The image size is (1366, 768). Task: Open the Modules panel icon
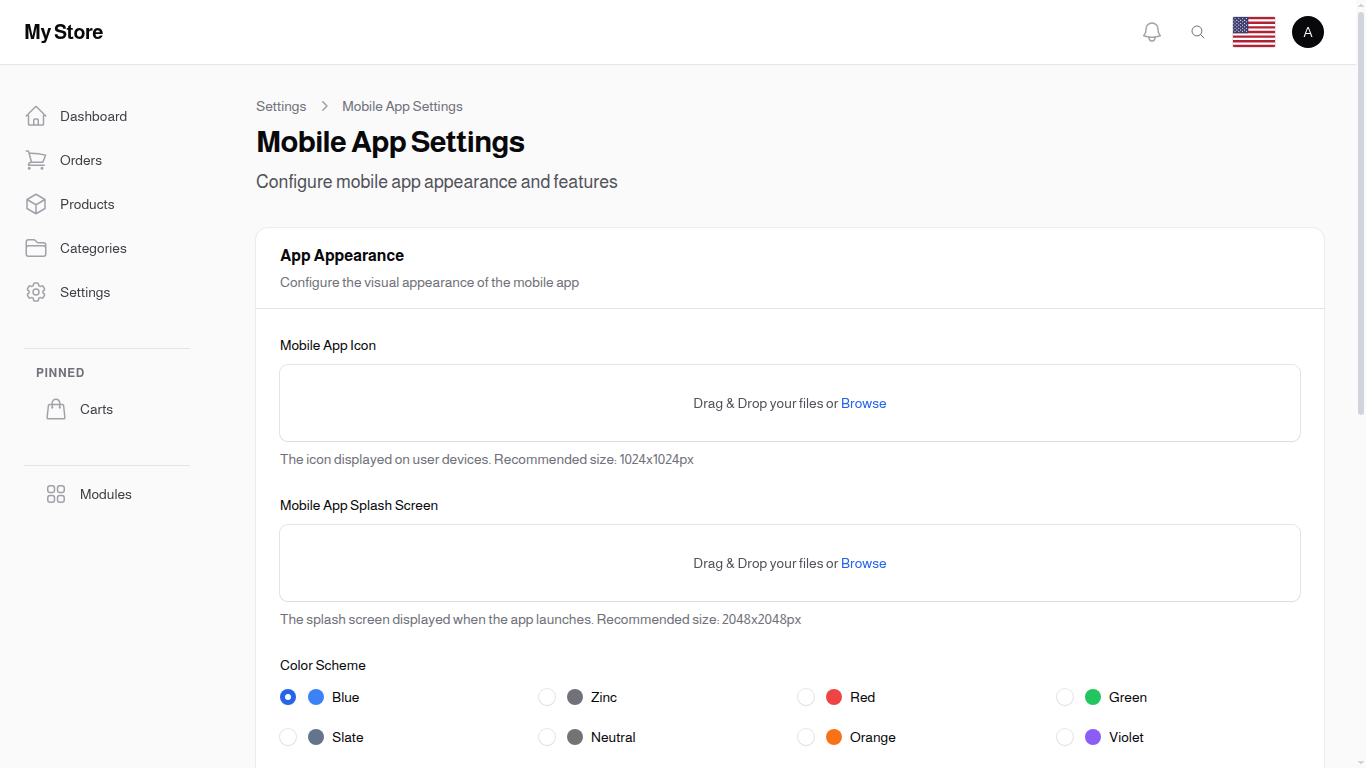point(55,494)
